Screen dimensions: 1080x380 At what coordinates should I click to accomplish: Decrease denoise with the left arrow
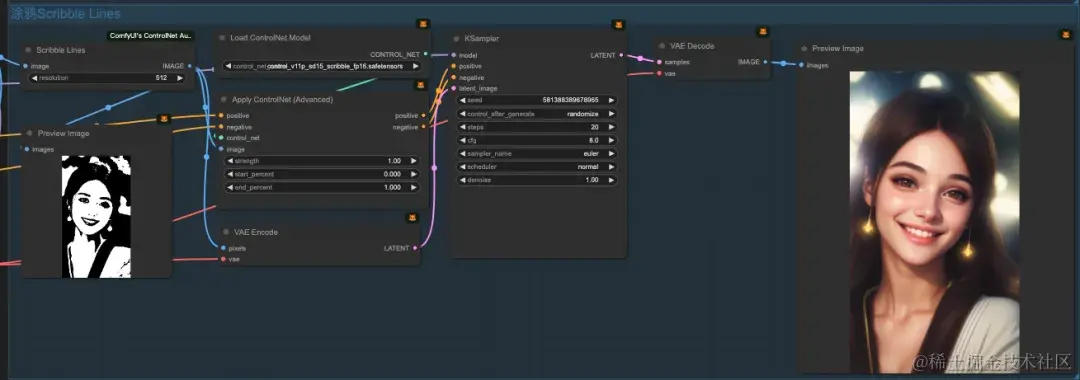[x=463, y=180]
